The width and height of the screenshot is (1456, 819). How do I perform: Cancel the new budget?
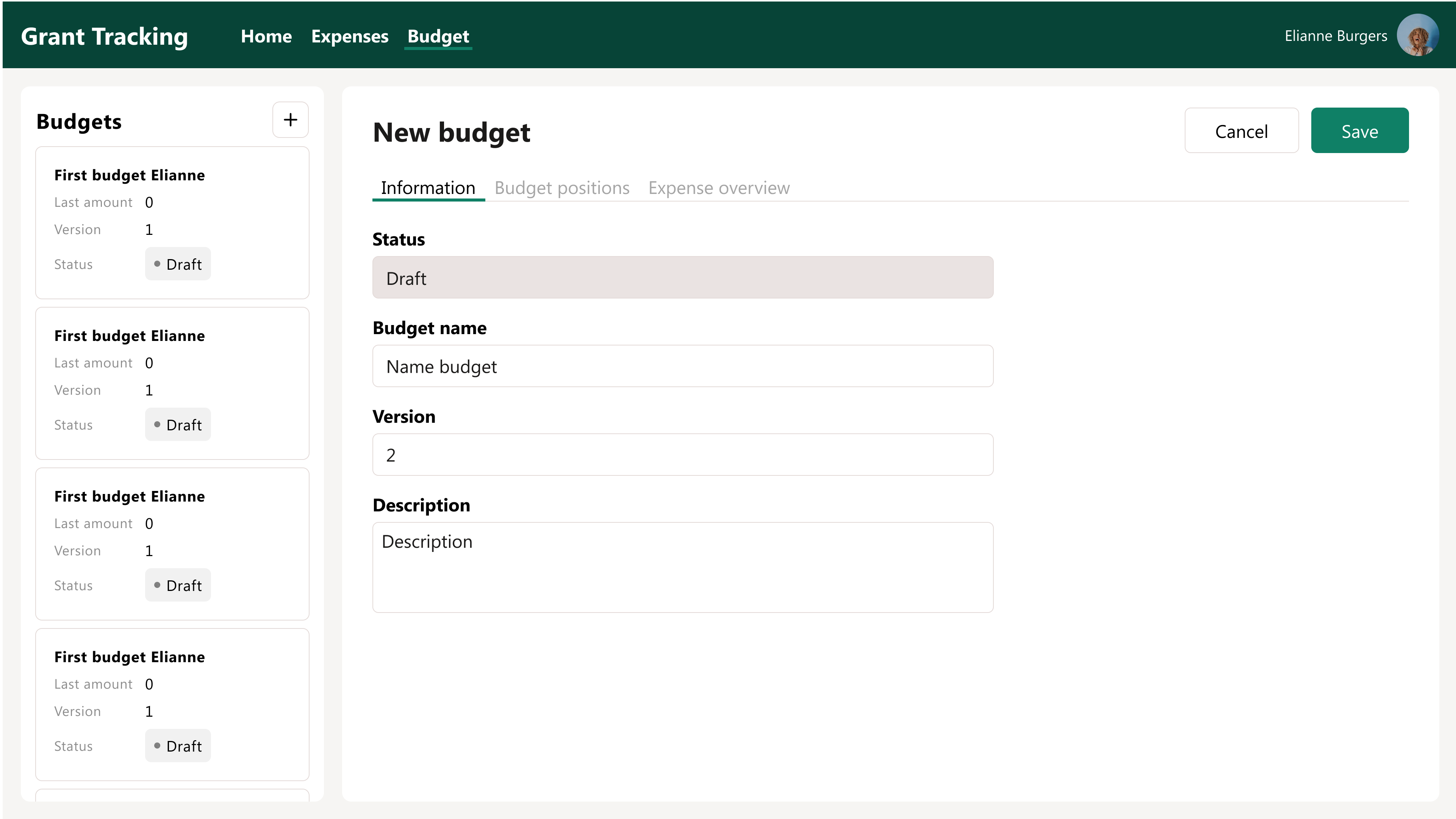pyautogui.click(x=1241, y=131)
